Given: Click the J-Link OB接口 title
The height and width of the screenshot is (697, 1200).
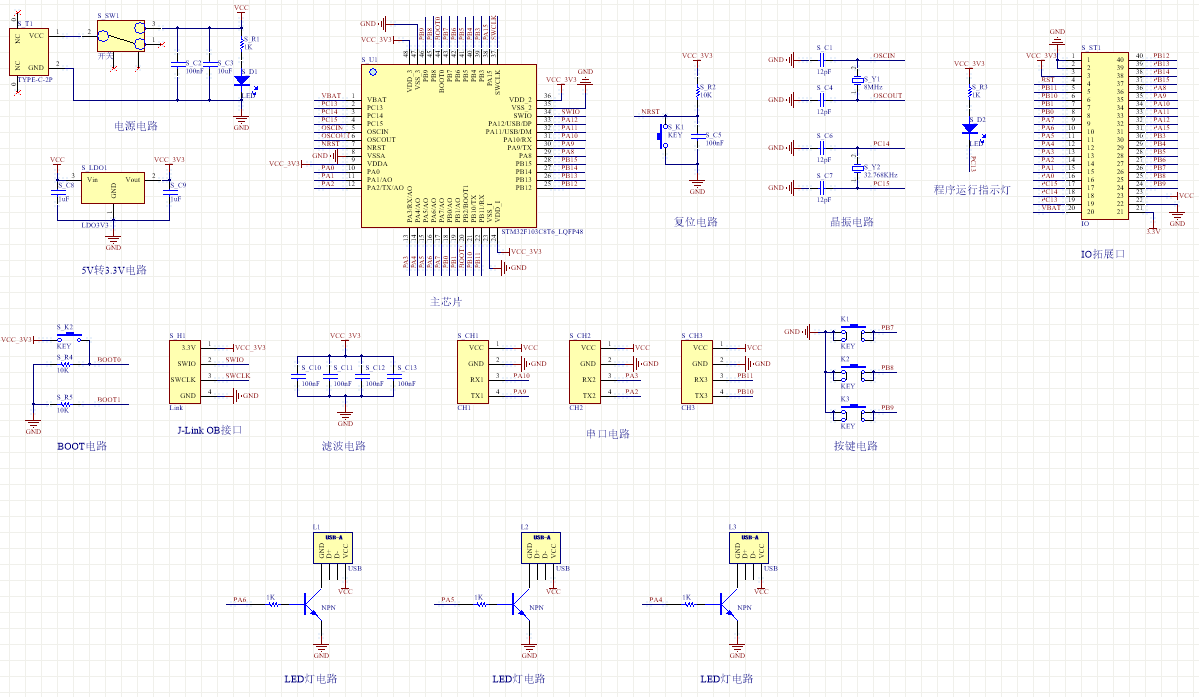Looking at the screenshot, I should pos(209,430).
